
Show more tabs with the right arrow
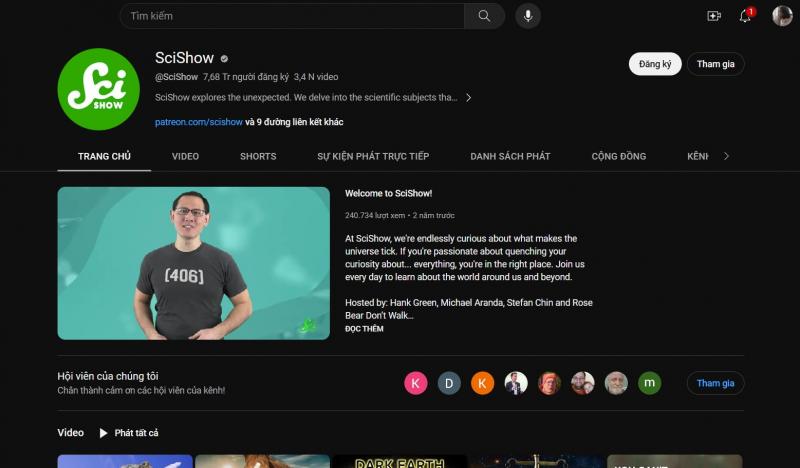click(727, 156)
